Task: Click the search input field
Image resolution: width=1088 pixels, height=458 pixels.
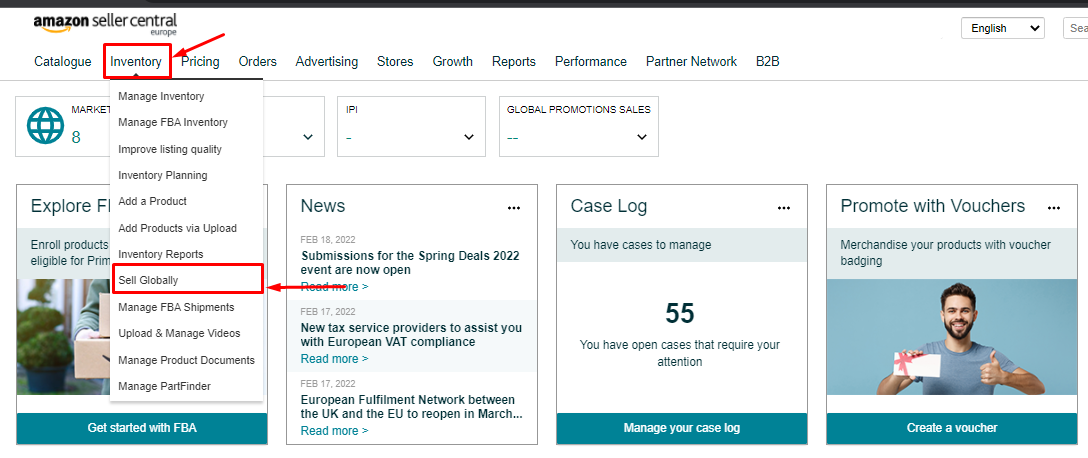Action: pyautogui.click(x=1076, y=28)
